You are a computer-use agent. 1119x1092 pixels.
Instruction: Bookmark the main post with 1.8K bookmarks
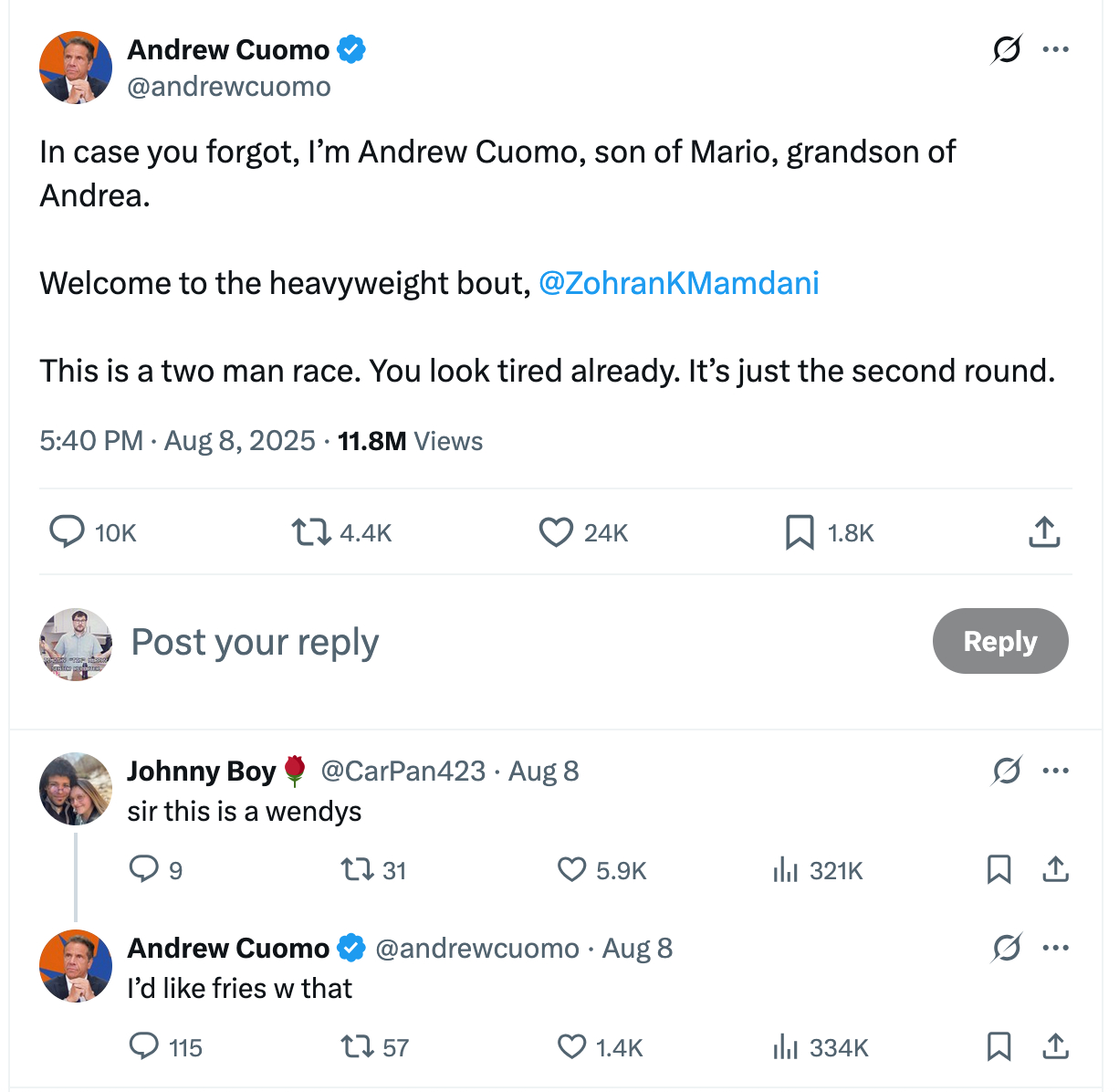(x=800, y=531)
